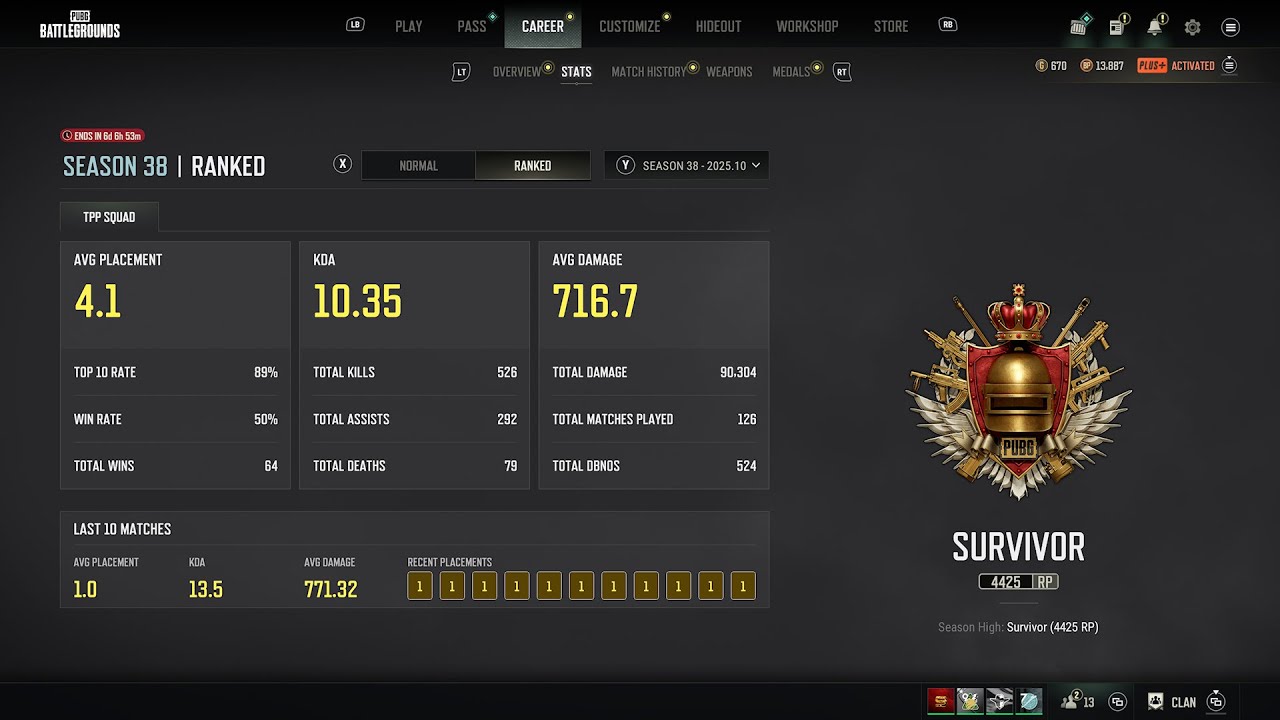The height and width of the screenshot is (720, 1280).
Task: Click the last recent placement box
Action: click(x=743, y=586)
